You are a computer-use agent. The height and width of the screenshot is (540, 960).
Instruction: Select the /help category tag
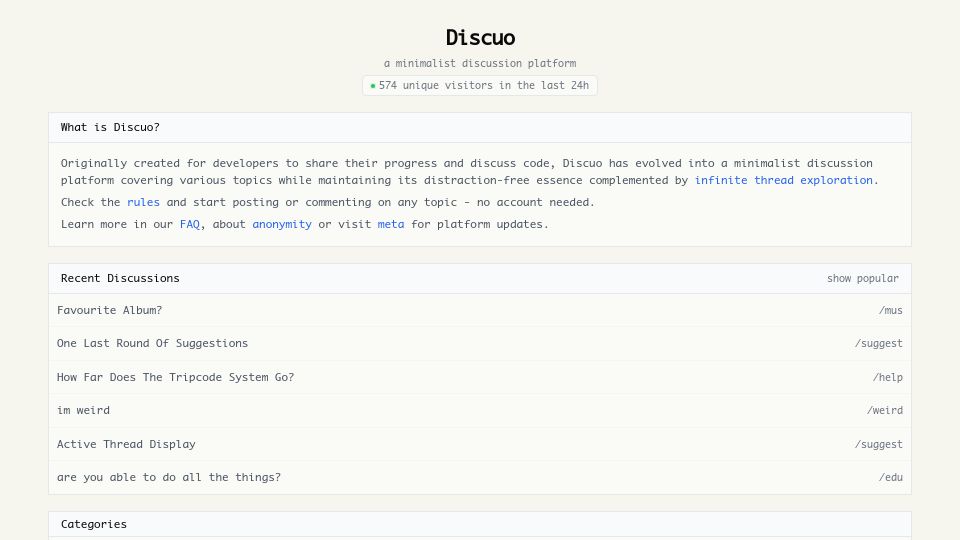pyautogui.click(x=887, y=377)
